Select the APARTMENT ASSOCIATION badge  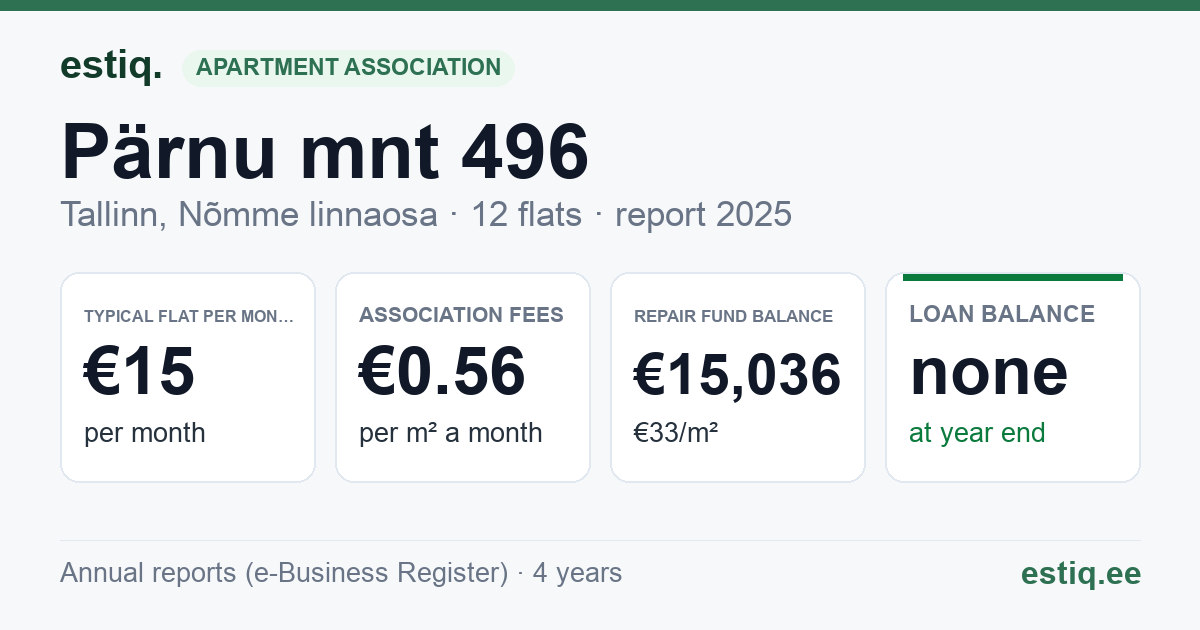[348, 68]
